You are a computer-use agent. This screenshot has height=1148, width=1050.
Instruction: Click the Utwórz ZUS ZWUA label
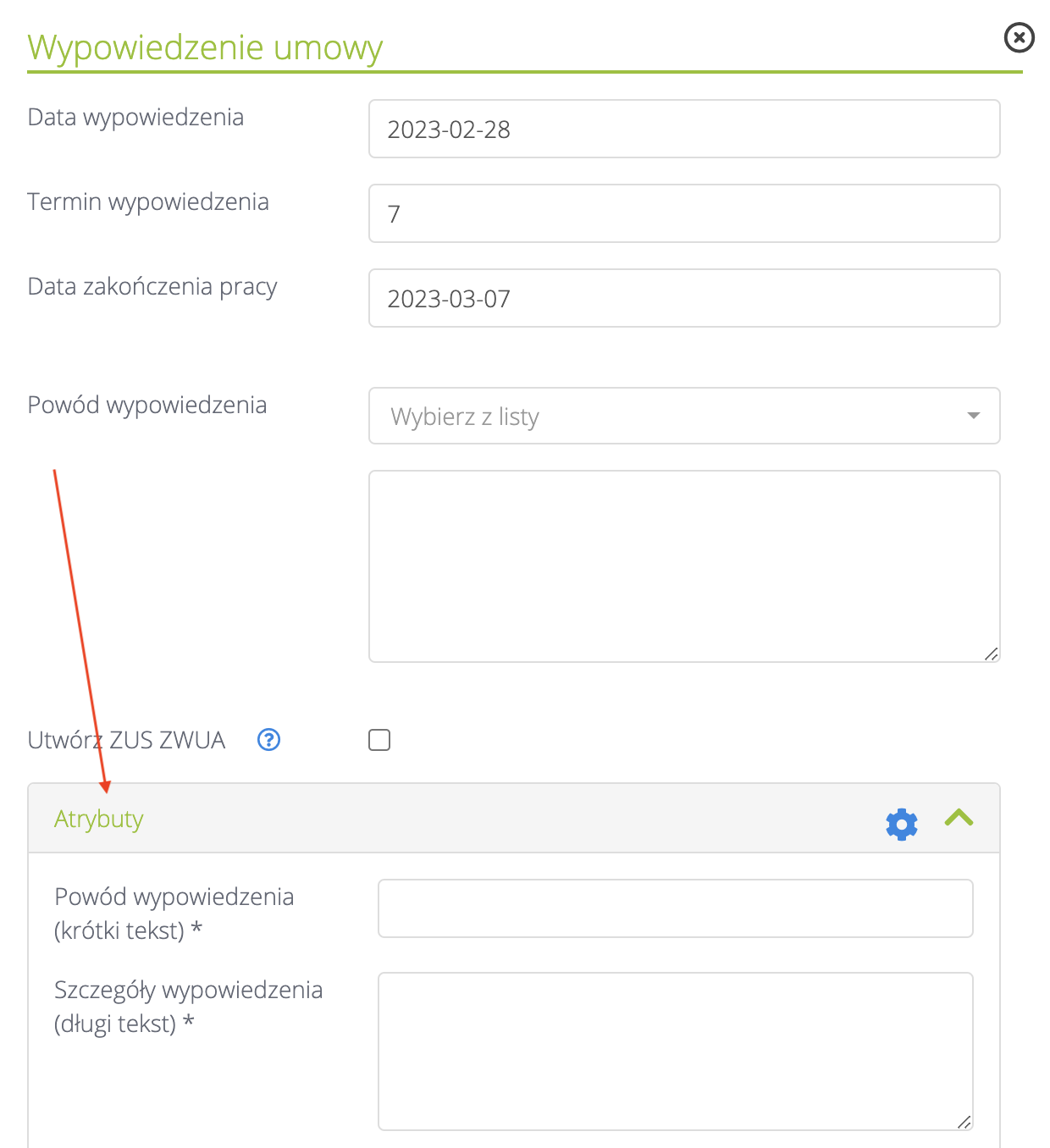126,740
